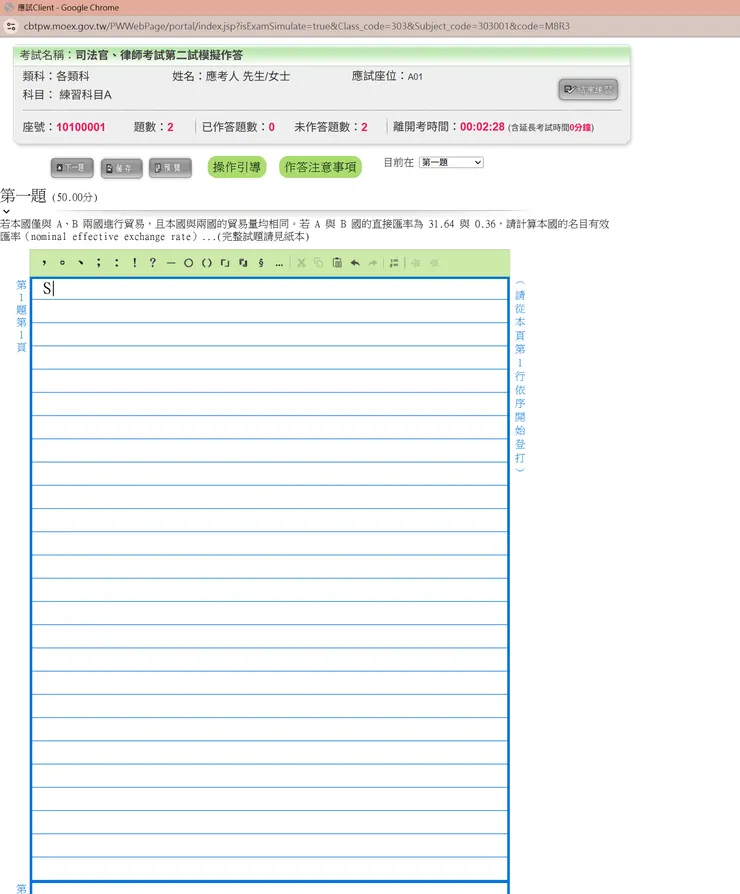Click the 50.00分 score label
Screen dimensions: 740x894
(75, 197)
